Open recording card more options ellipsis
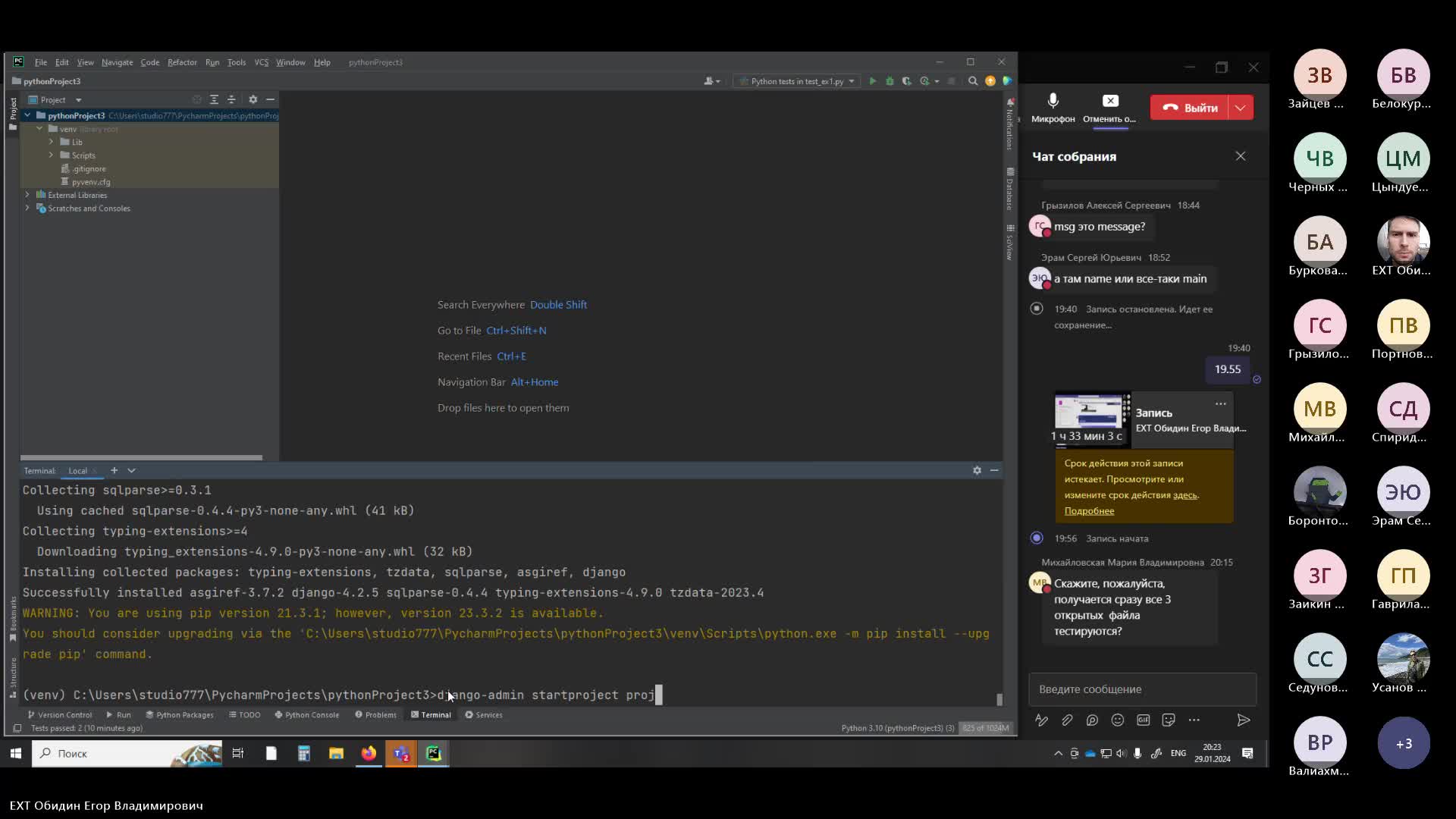 [x=1220, y=403]
